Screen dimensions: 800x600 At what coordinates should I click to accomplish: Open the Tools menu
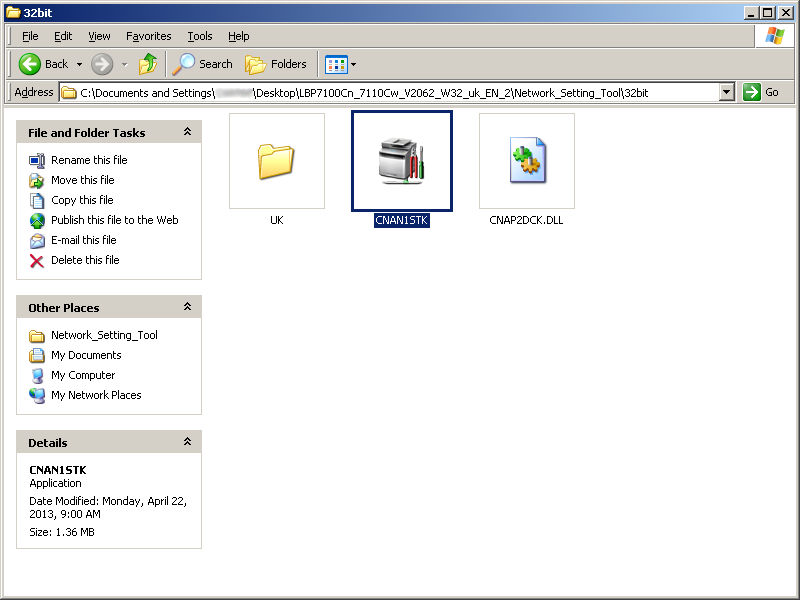(x=200, y=36)
